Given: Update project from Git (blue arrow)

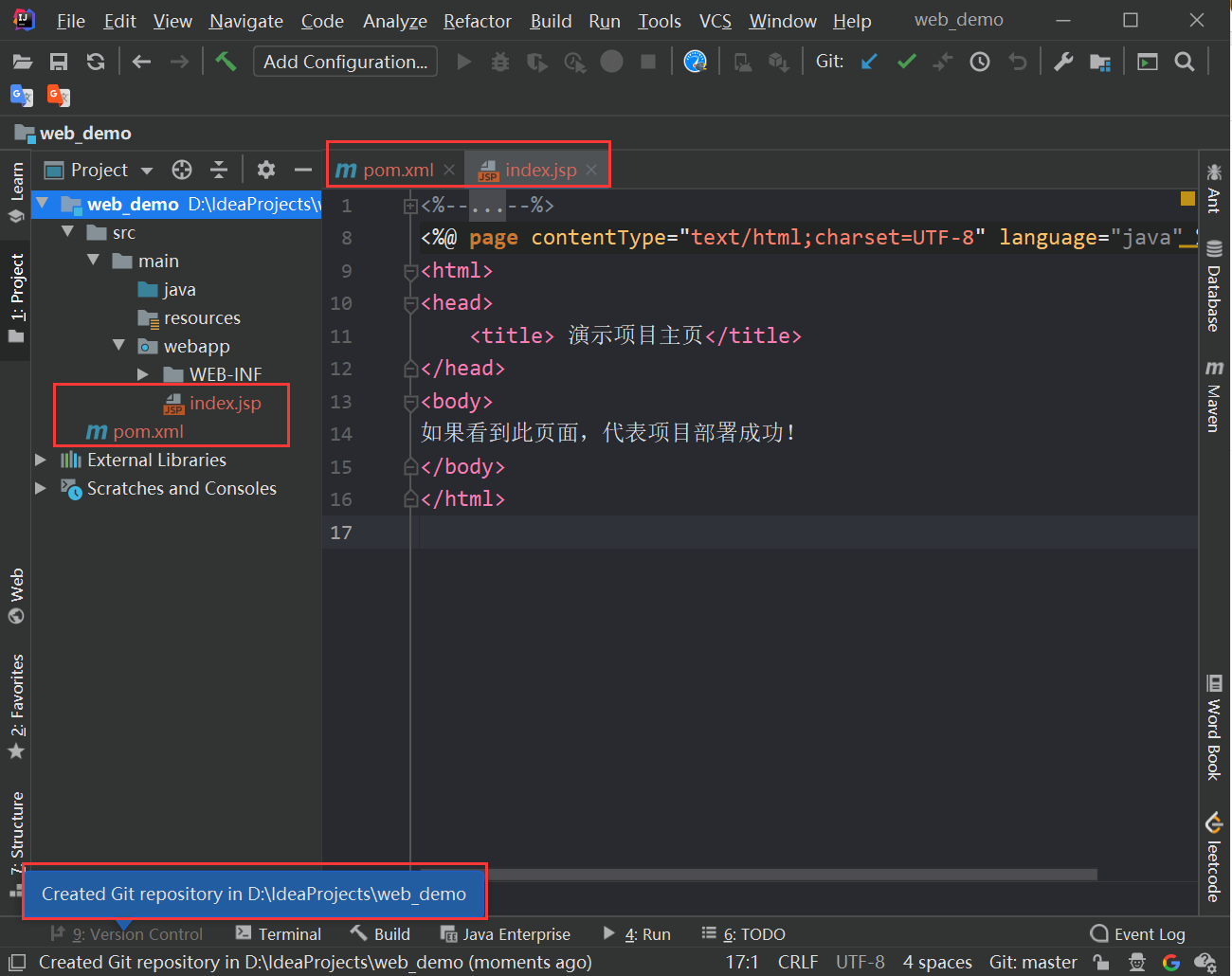Looking at the screenshot, I should click(869, 61).
